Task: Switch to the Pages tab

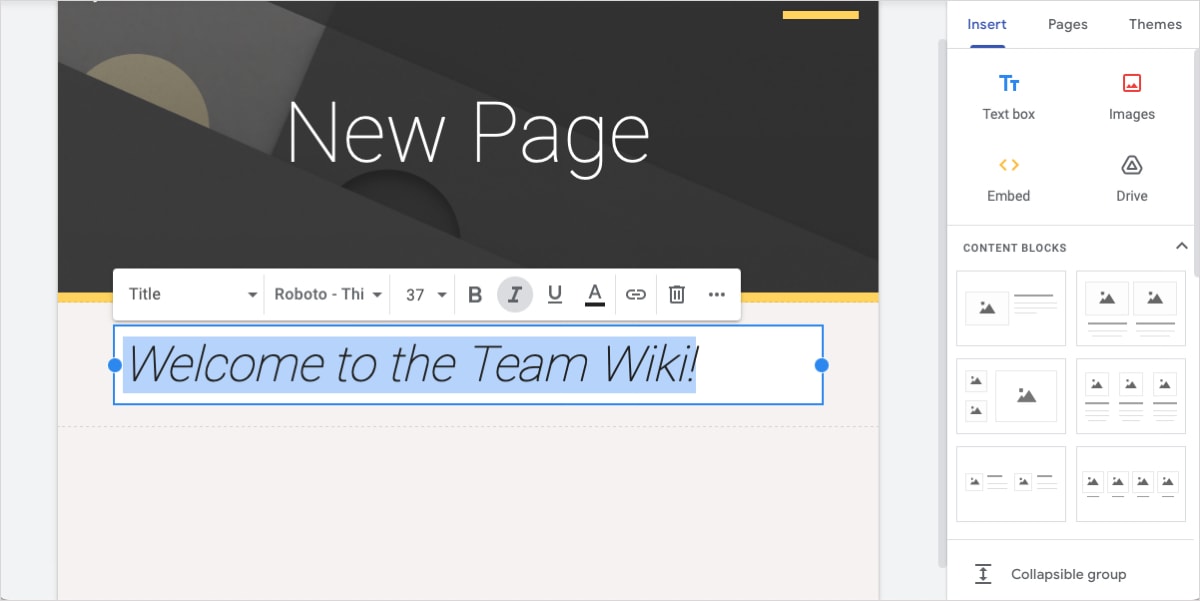Action: click(x=1067, y=24)
